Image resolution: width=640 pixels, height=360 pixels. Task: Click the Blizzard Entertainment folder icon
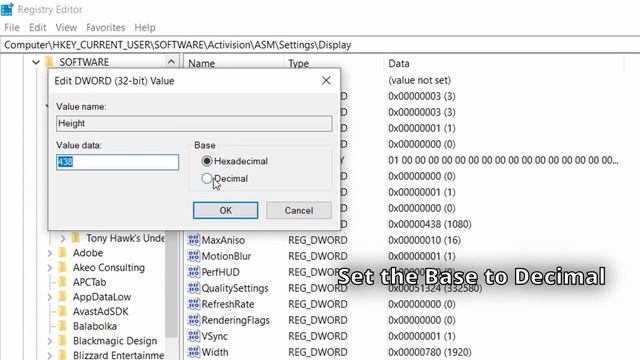(62, 355)
